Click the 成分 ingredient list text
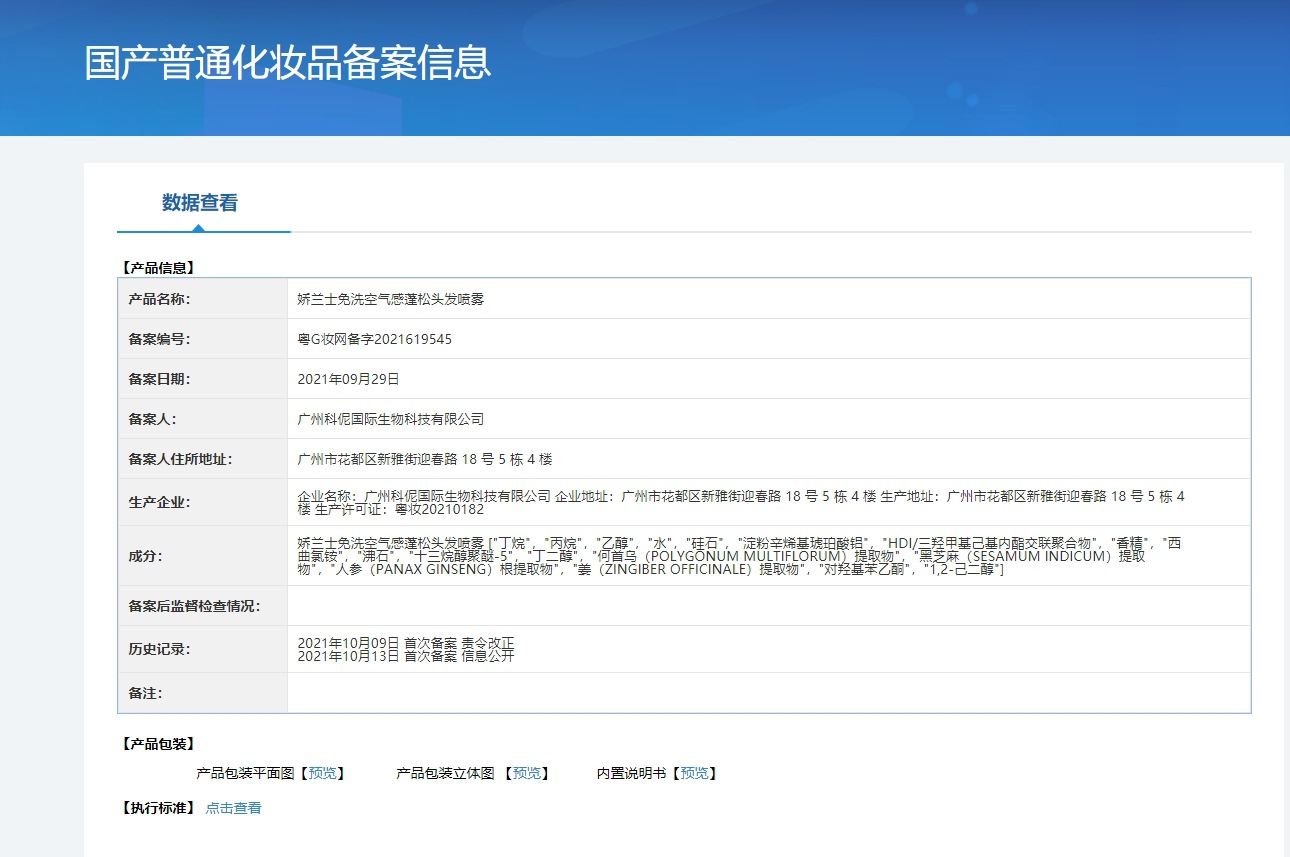1290x857 pixels. click(x=740, y=556)
